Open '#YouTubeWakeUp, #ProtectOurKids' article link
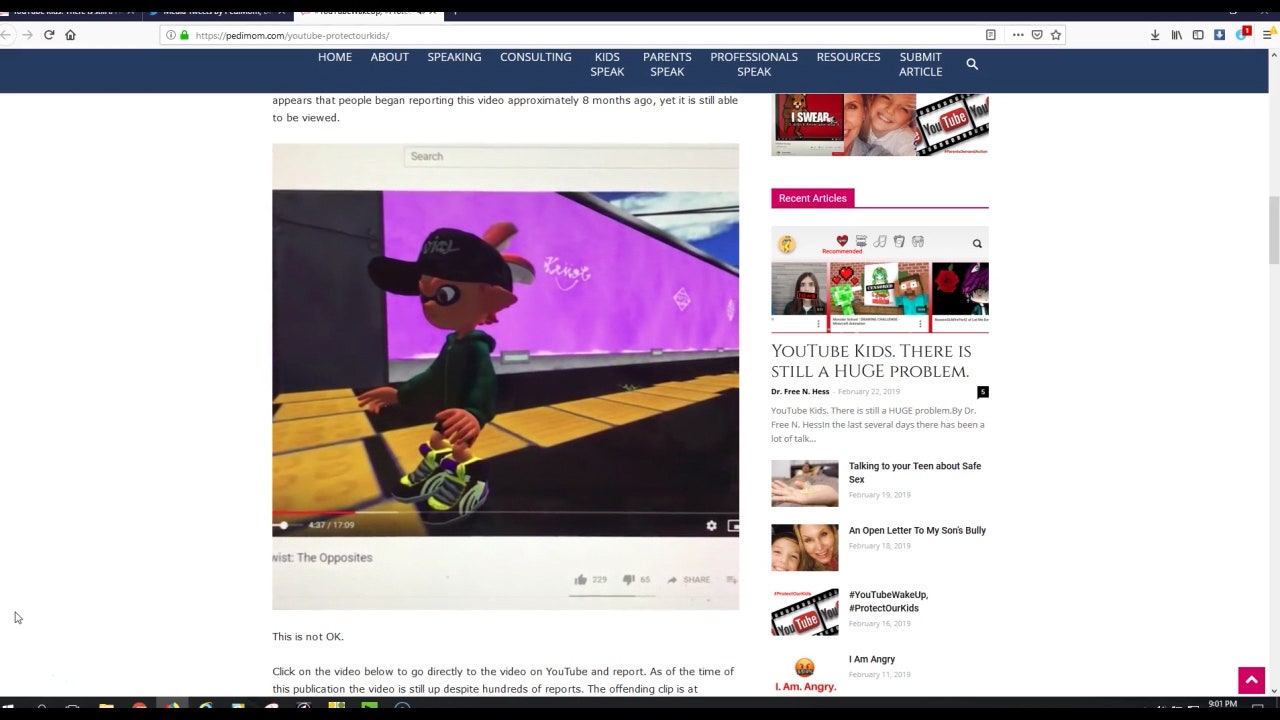 (x=888, y=602)
